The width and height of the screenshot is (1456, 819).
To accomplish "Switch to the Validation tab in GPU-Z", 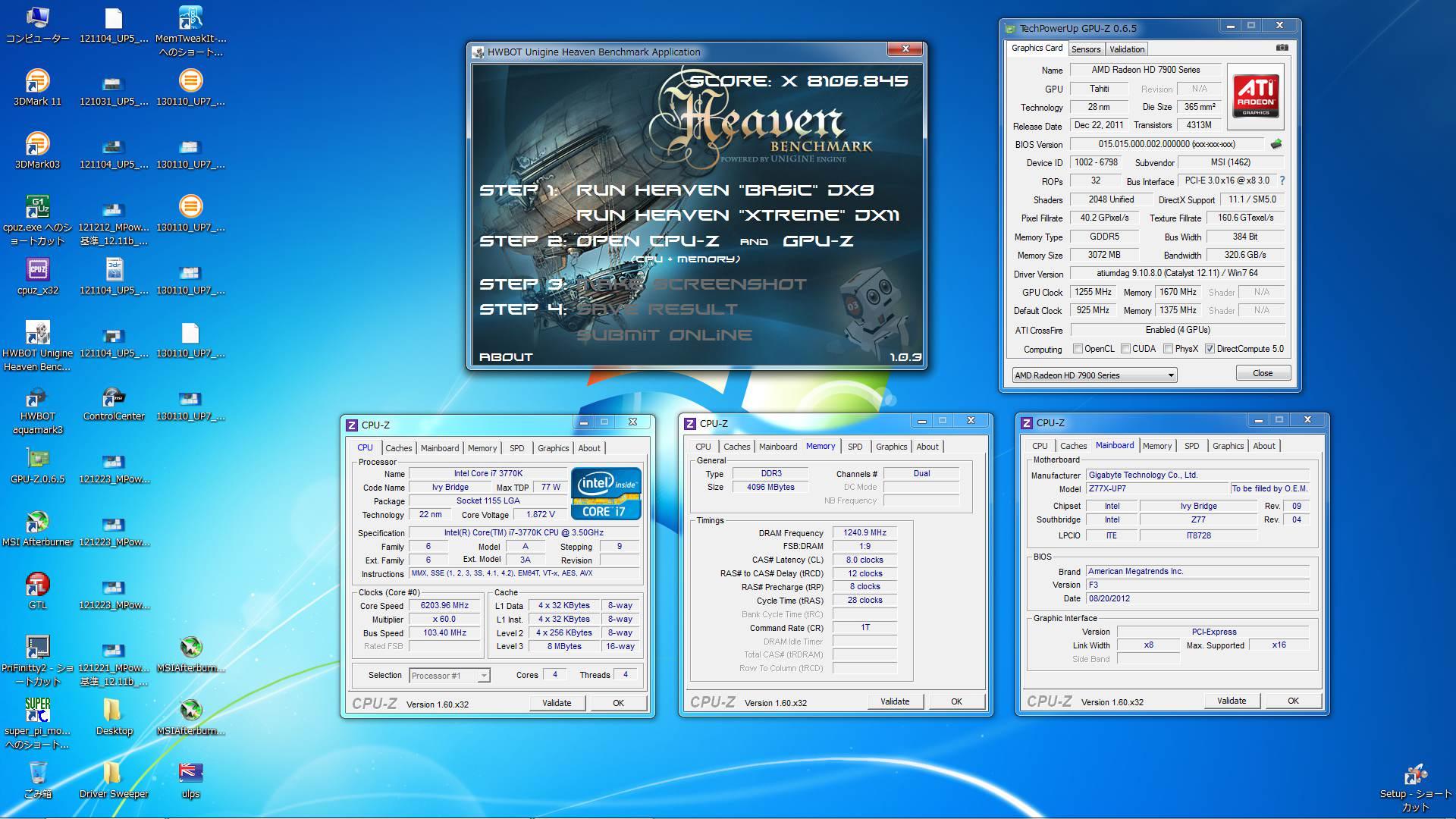I will 1126,49.
